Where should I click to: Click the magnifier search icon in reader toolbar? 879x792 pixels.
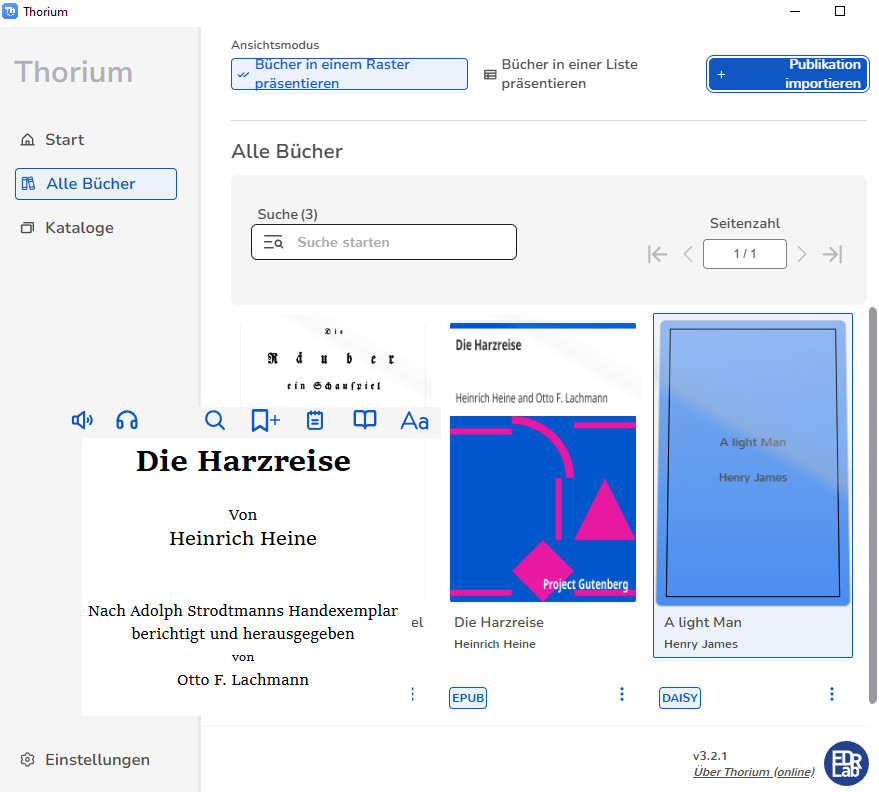pos(215,421)
